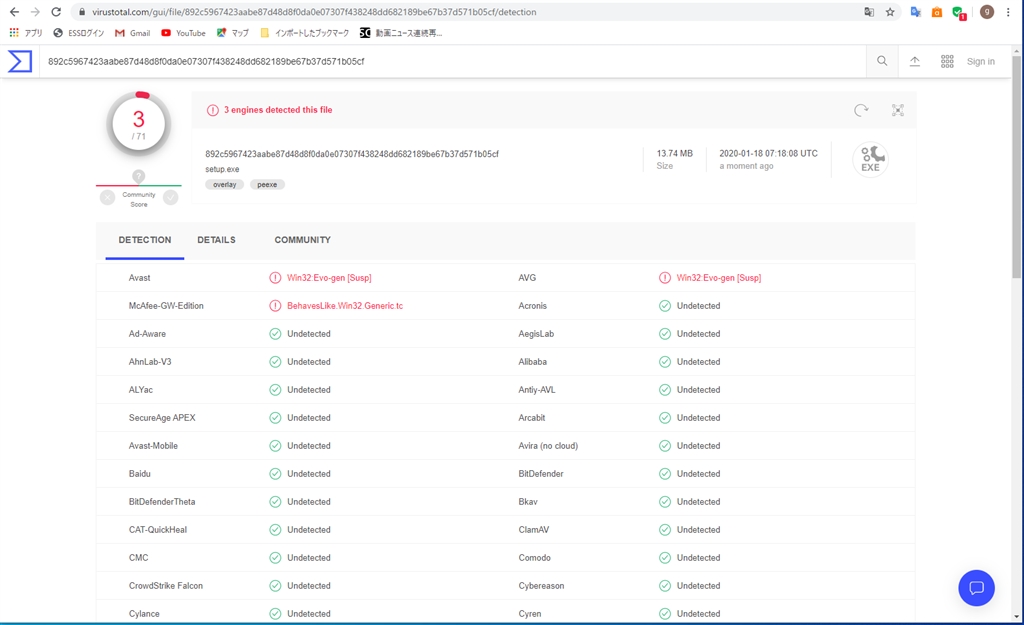Open the Maps bookmark
This screenshot has width=1024, height=625.
(x=232, y=33)
